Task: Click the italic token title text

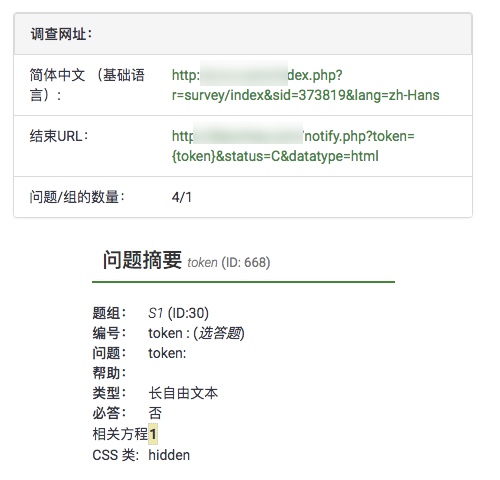Action: click(x=202, y=263)
